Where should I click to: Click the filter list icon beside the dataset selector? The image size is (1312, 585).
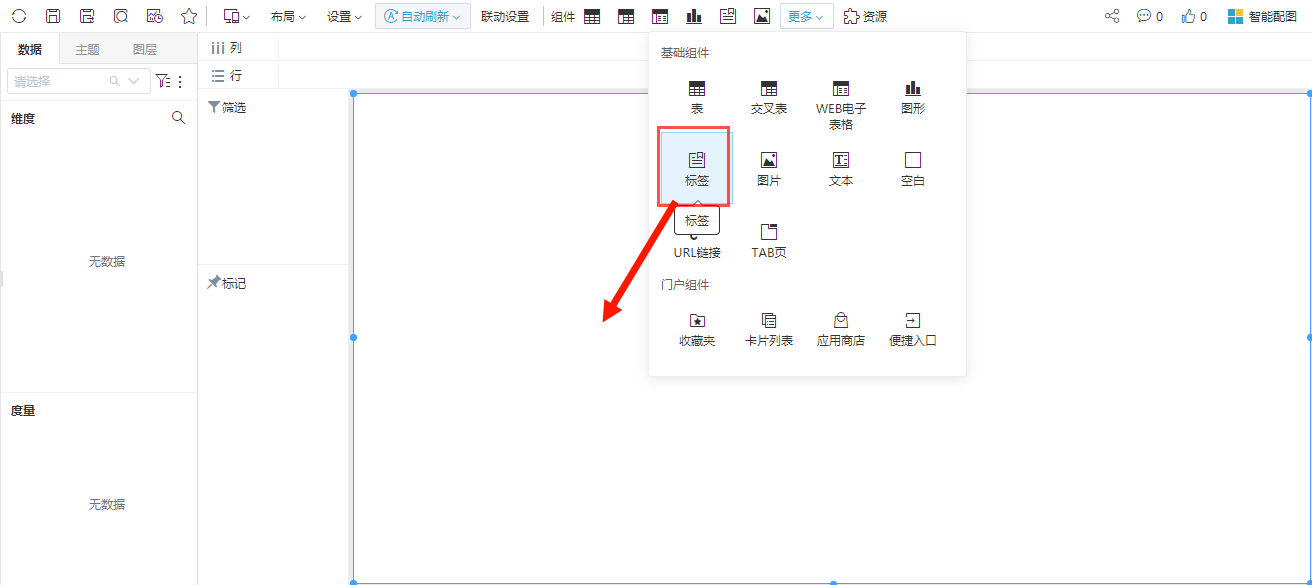(x=163, y=81)
